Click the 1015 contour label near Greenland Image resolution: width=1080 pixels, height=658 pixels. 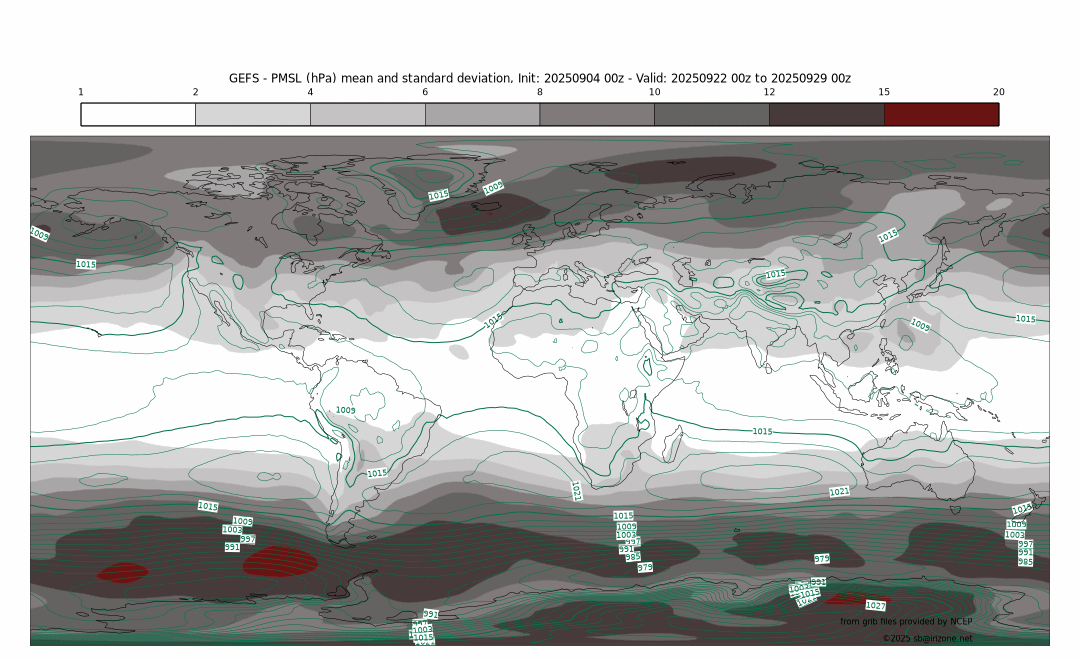point(438,195)
